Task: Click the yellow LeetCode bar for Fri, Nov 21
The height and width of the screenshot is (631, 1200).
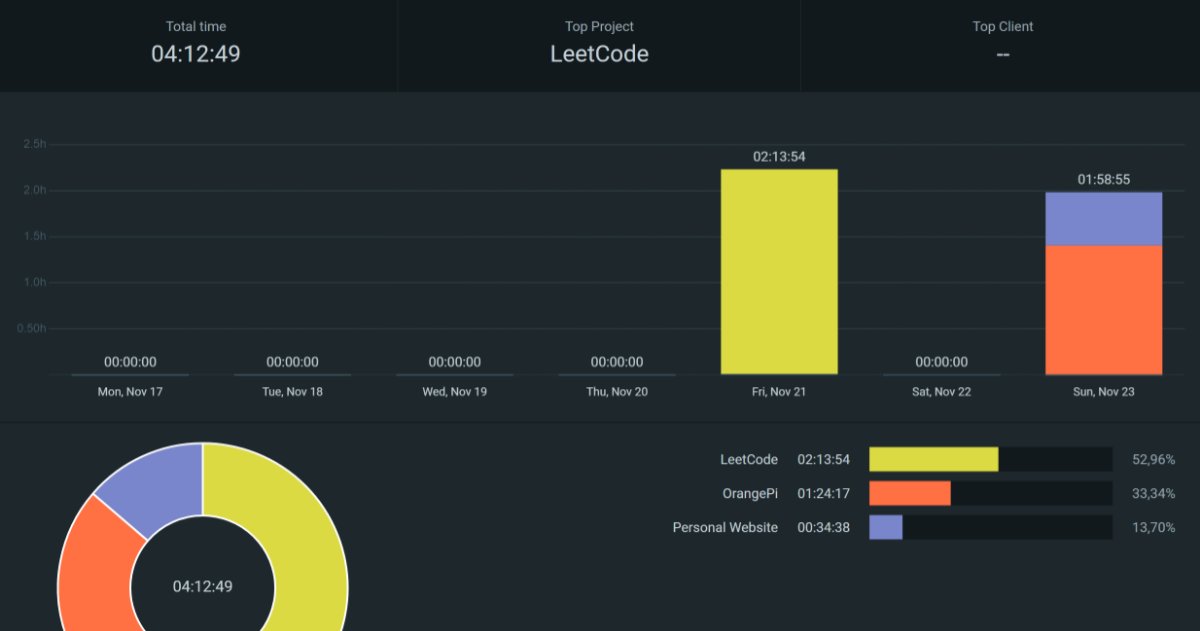Action: [x=779, y=272]
